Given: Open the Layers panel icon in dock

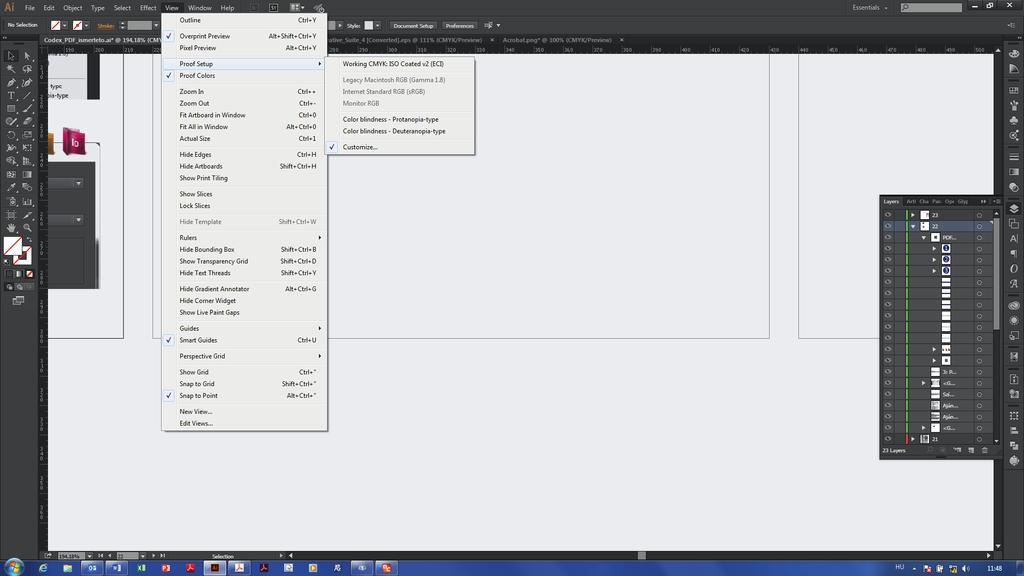Looking at the screenshot, I should click(1014, 208).
